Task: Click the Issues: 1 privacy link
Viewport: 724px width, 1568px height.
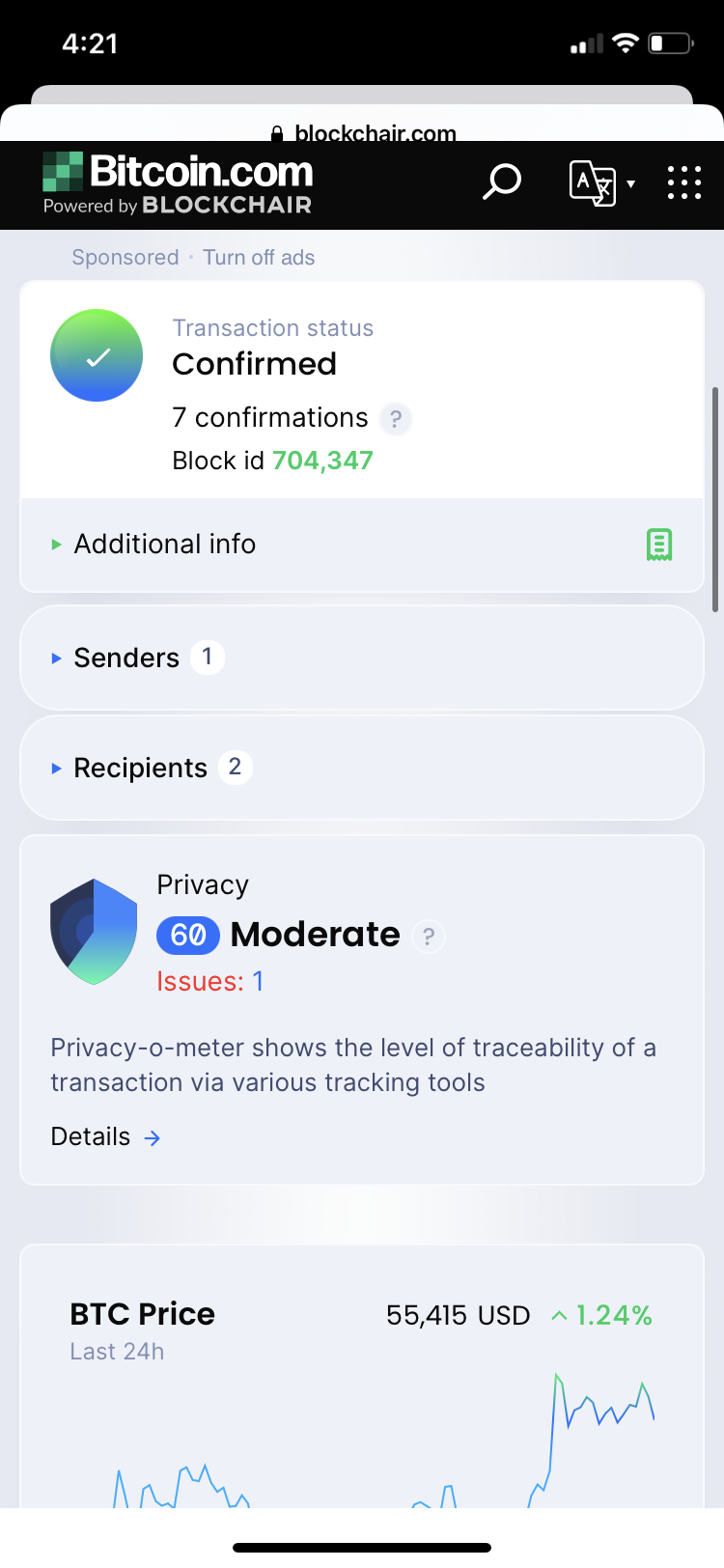Action: [209, 982]
